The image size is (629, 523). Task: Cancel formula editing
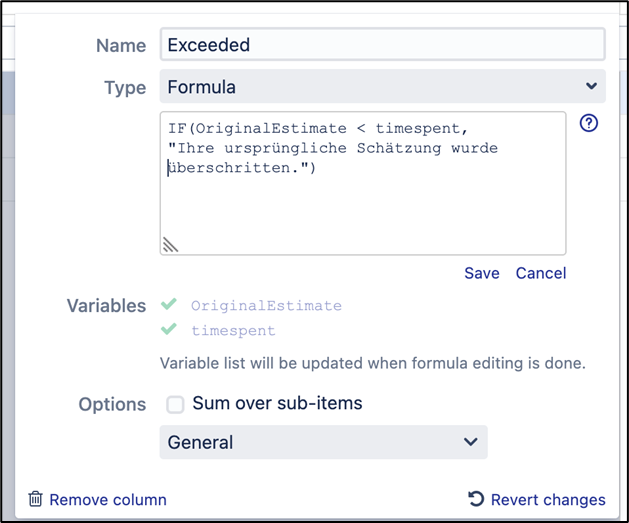coord(541,273)
